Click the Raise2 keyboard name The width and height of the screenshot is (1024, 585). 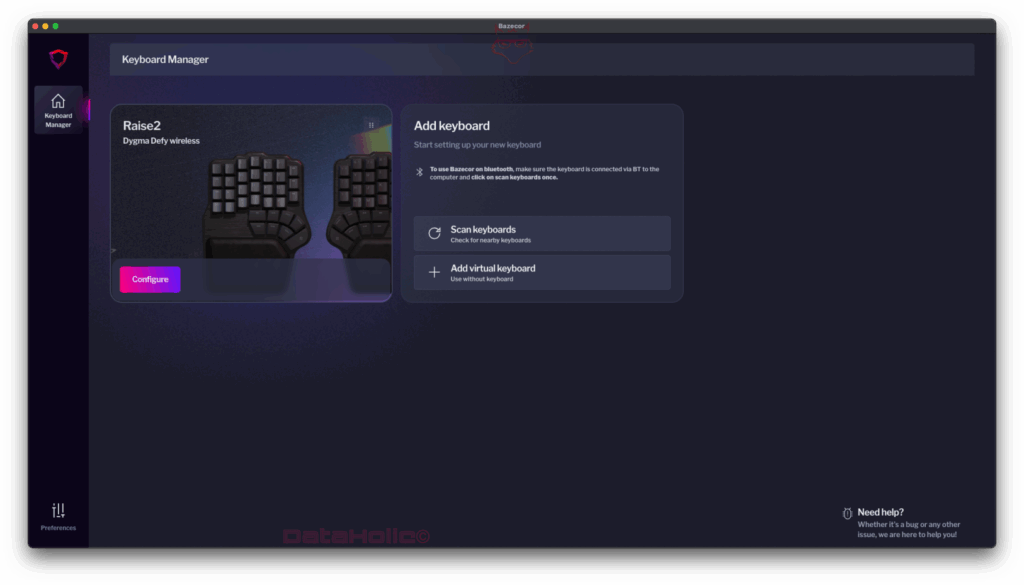[x=142, y=126]
